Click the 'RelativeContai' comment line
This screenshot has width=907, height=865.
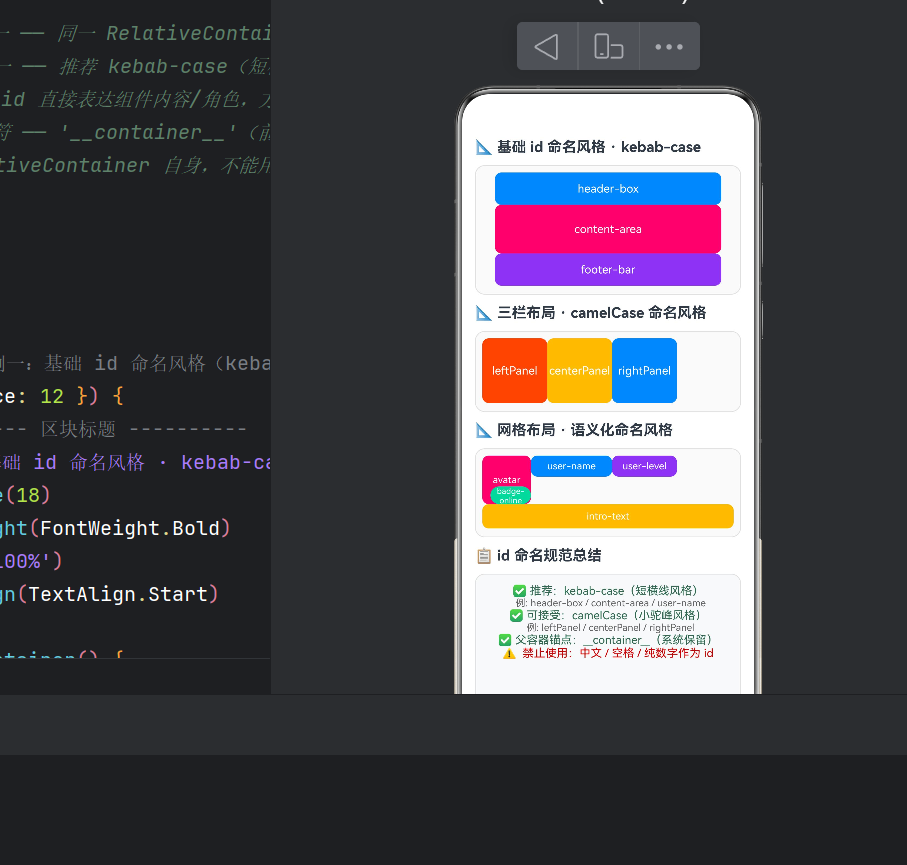click(135, 34)
